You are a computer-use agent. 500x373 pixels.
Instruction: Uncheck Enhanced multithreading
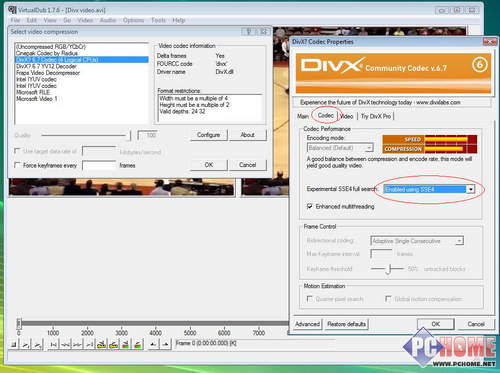click(x=310, y=206)
